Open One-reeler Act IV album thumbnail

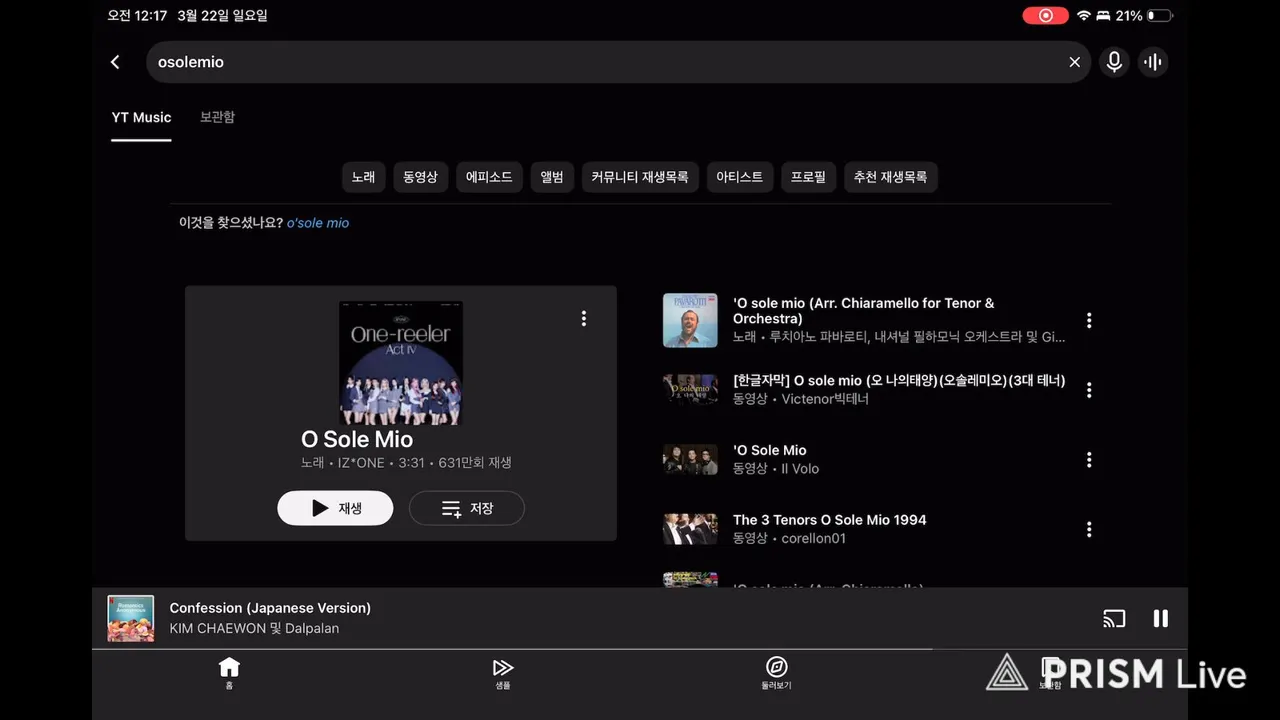pyautogui.click(x=401, y=363)
